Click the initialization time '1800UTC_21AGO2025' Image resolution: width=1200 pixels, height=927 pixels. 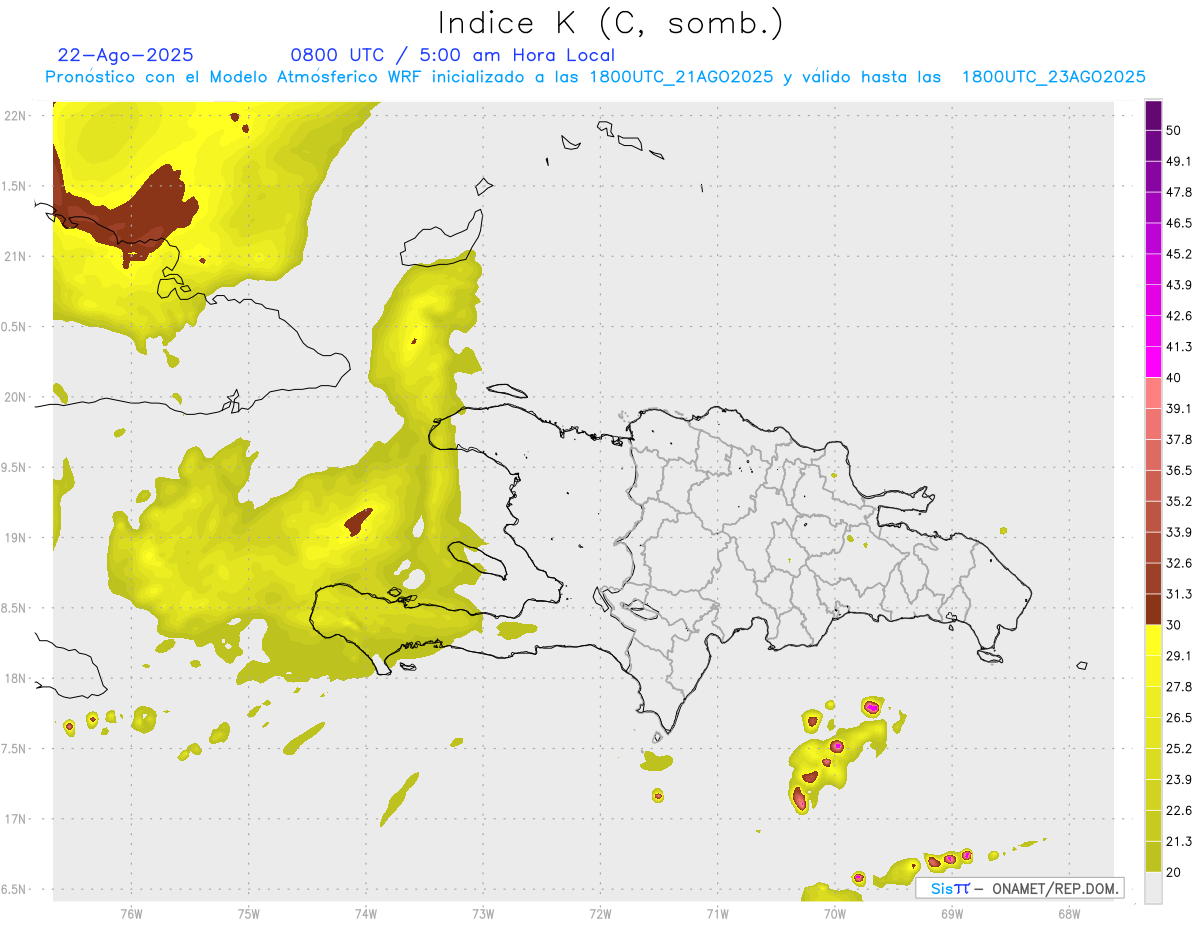[681, 77]
